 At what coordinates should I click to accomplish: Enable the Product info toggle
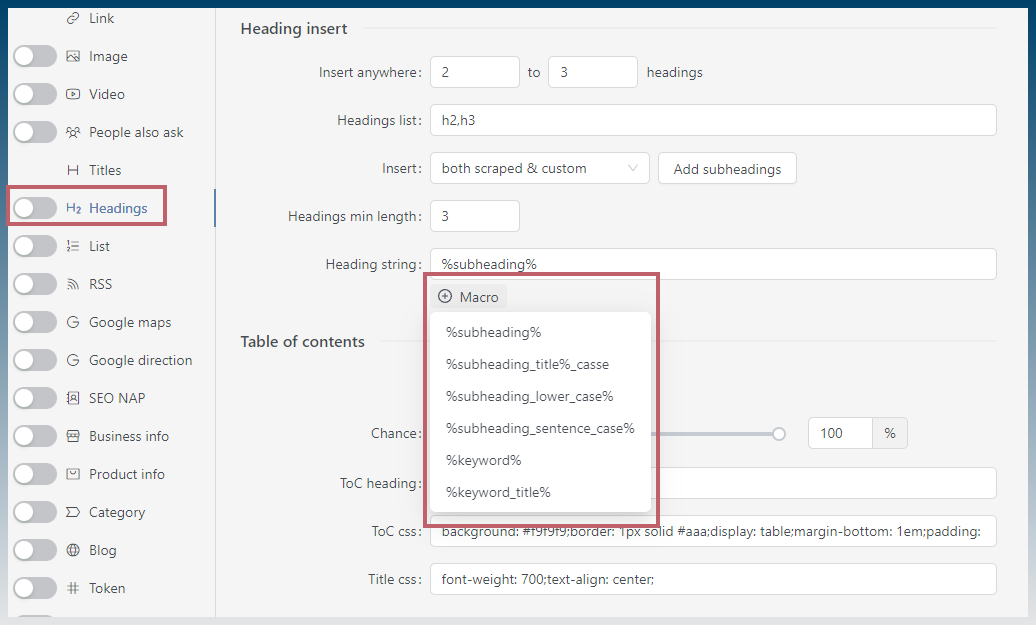pyautogui.click(x=35, y=474)
